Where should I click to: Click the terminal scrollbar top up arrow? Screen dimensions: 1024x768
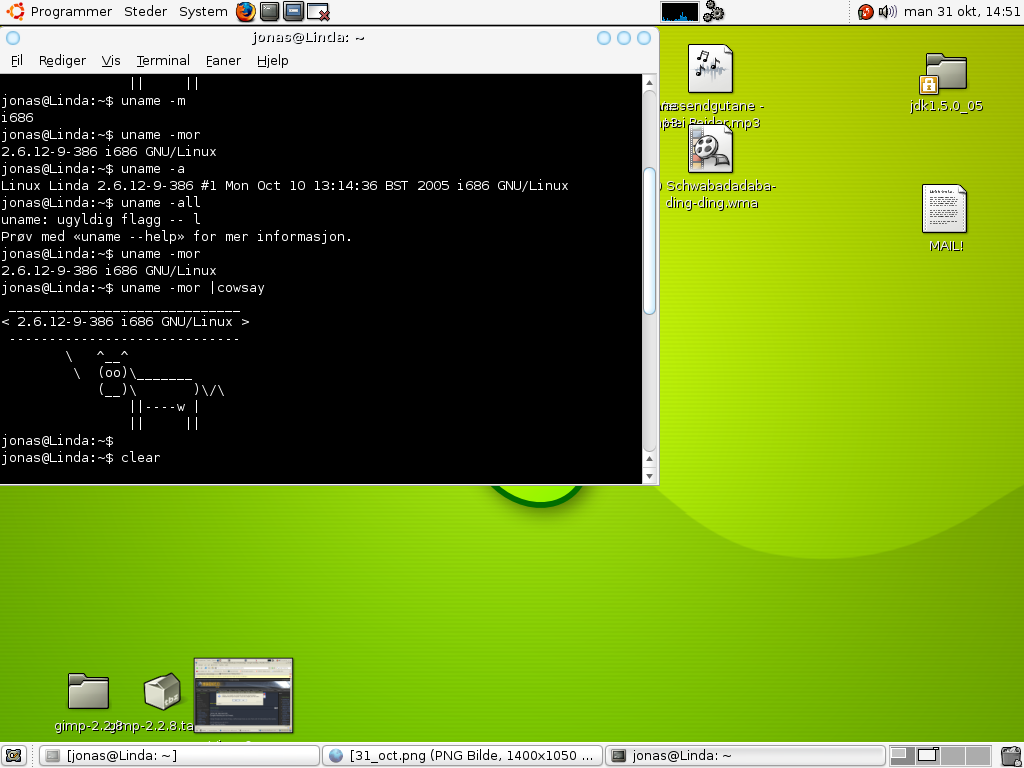tap(649, 82)
